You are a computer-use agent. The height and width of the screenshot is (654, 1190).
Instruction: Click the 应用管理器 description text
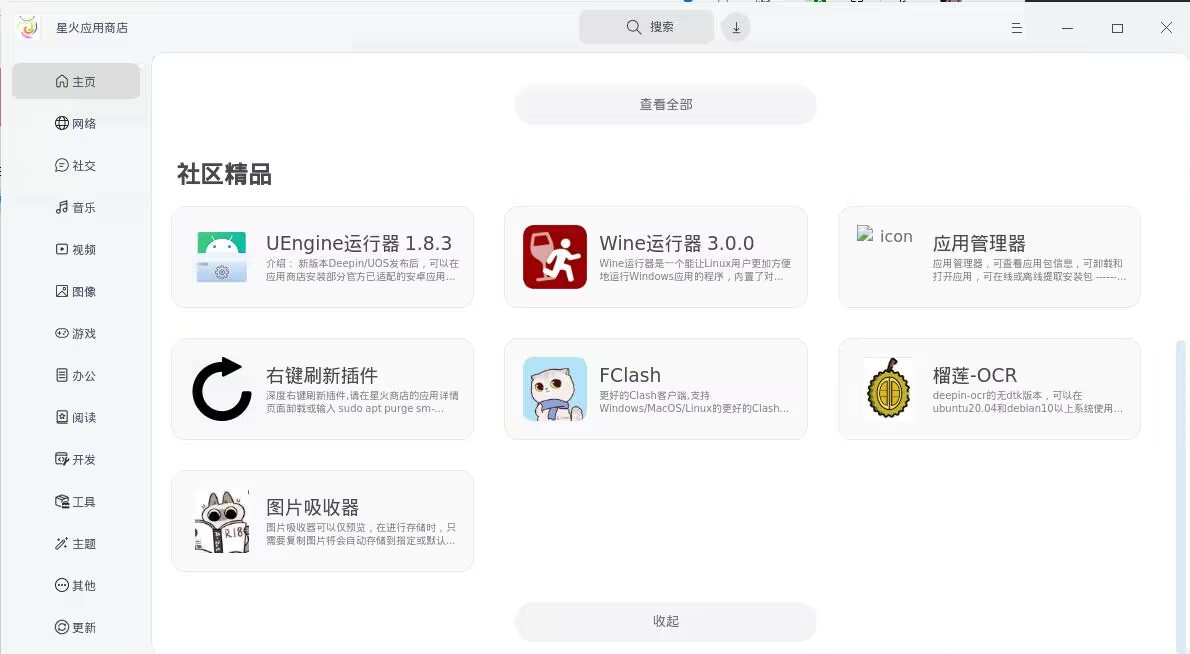click(1029, 270)
